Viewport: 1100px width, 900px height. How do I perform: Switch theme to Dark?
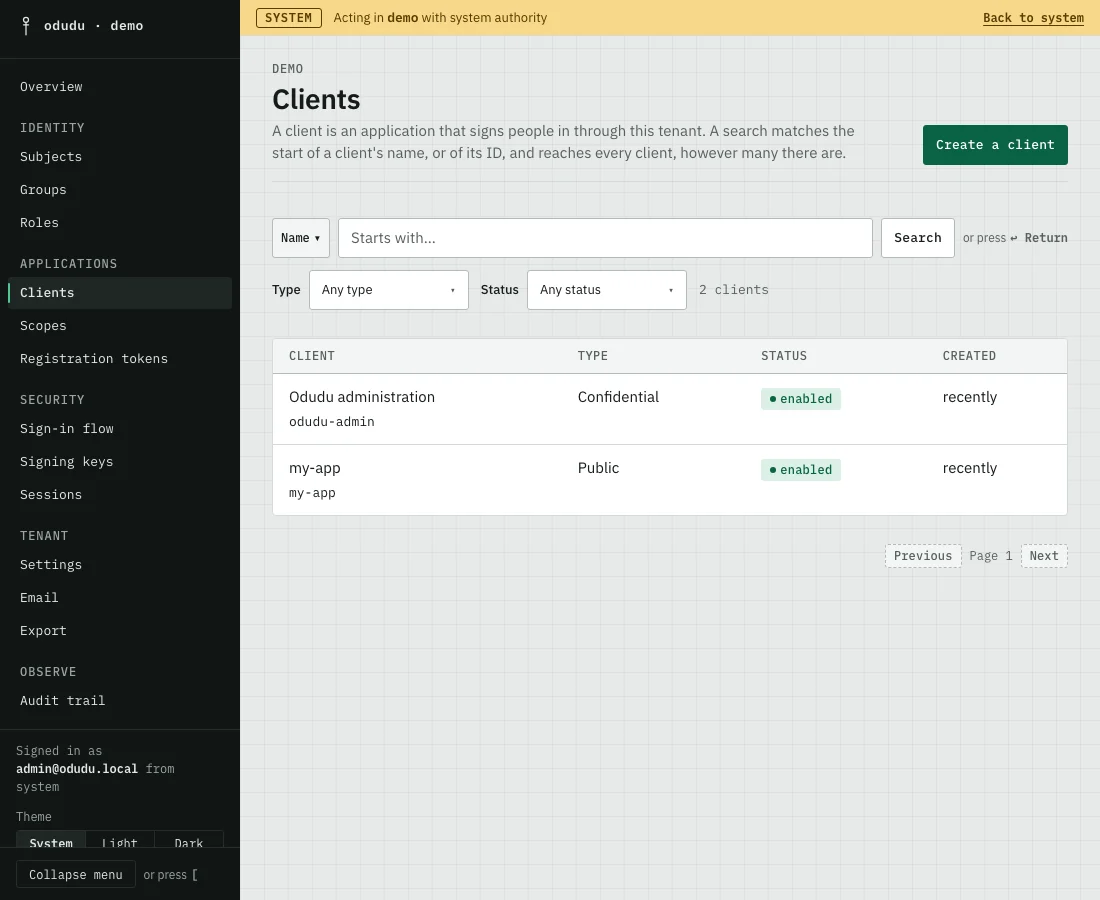(x=189, y=840)
